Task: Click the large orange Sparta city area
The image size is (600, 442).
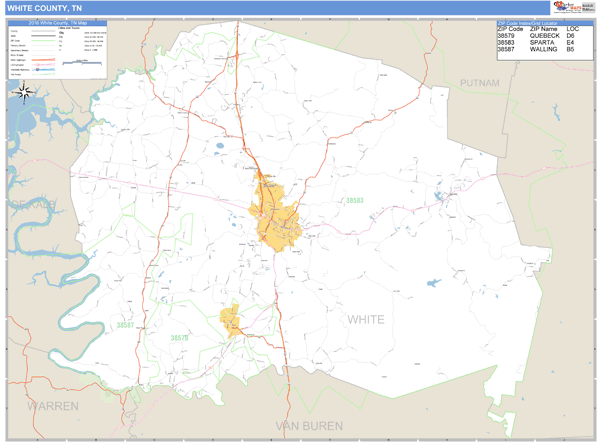Action: pyautogui.click(x=276, y=215)
